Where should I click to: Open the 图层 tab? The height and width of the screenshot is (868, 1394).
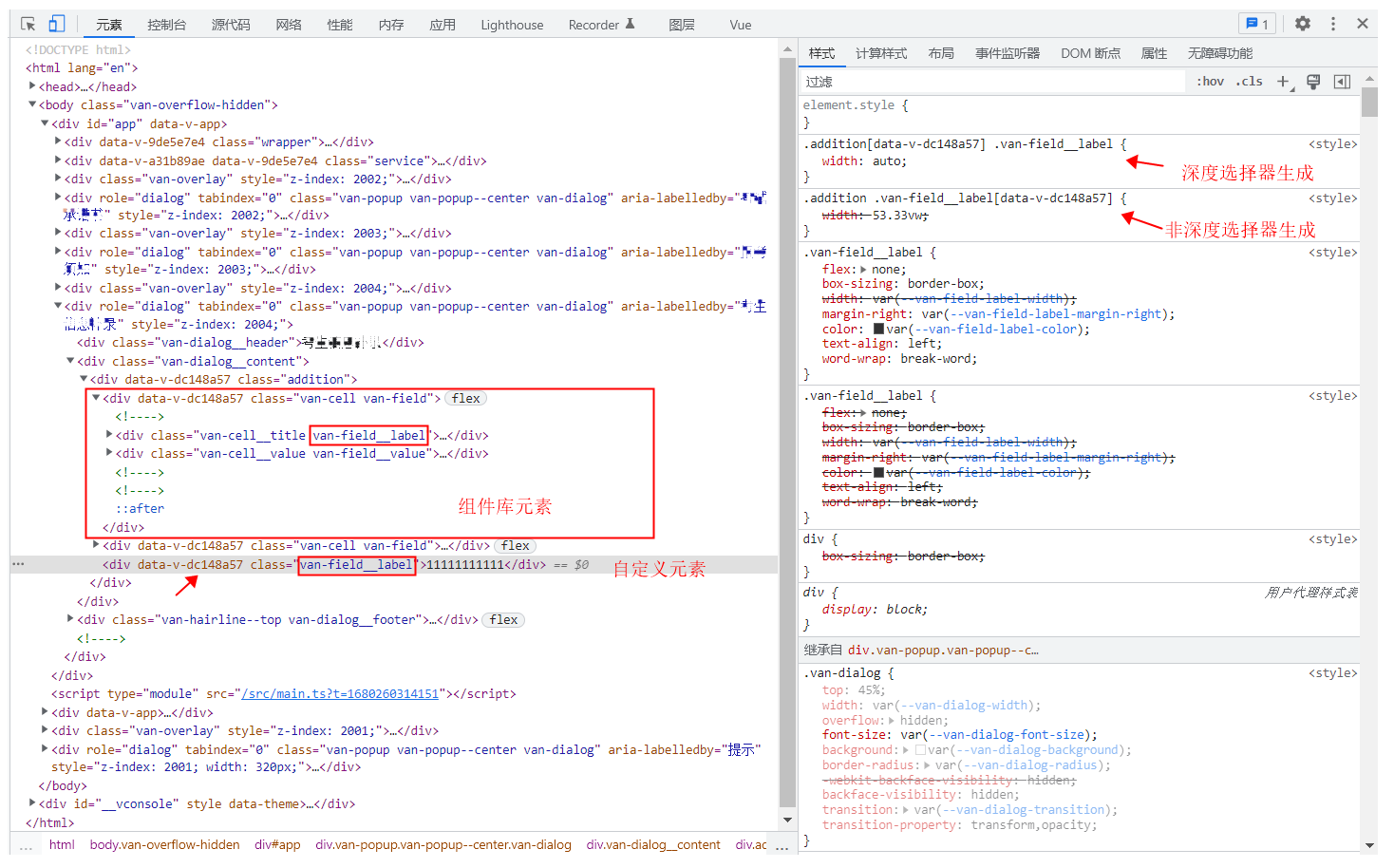point(682,25)
